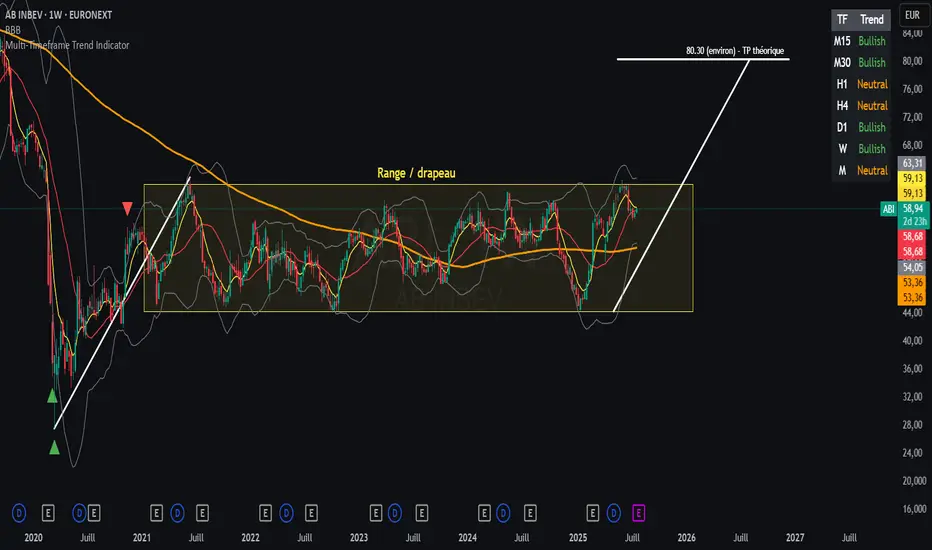
Task: Click the purple upcoming earnings E marker
Action: click(639, 513)
